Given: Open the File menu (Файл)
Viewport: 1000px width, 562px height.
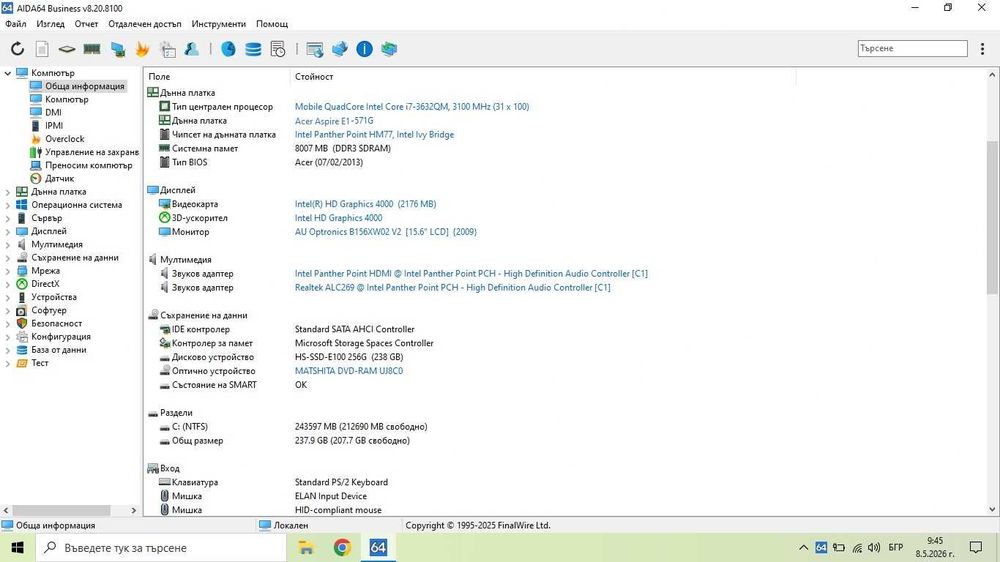Looking at the screenshot, I should click(15, 24).
